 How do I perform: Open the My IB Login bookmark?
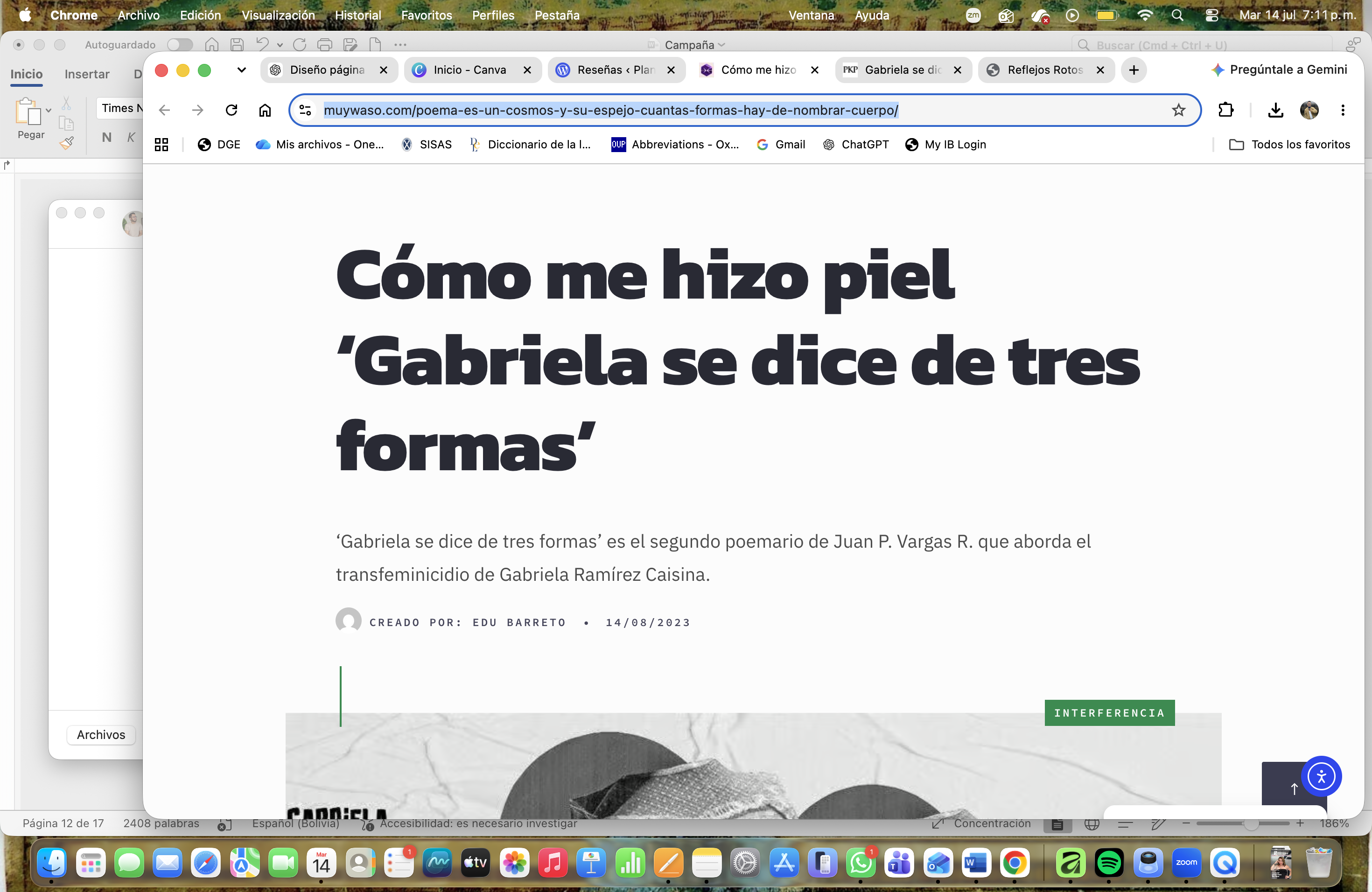(x=946, y=145)
